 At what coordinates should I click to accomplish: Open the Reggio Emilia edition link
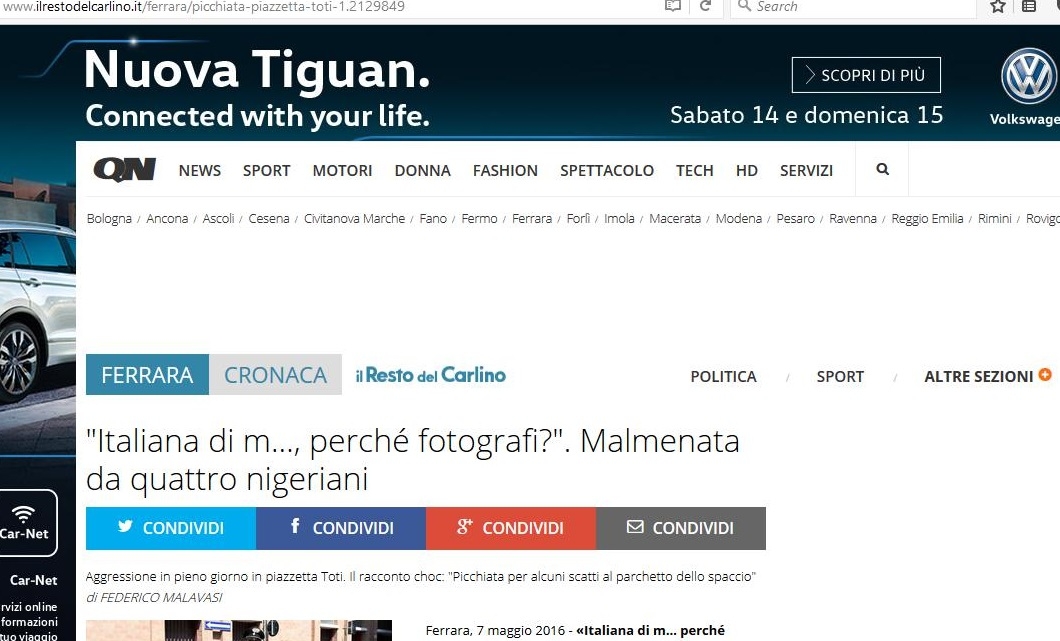tap(927, 218)
